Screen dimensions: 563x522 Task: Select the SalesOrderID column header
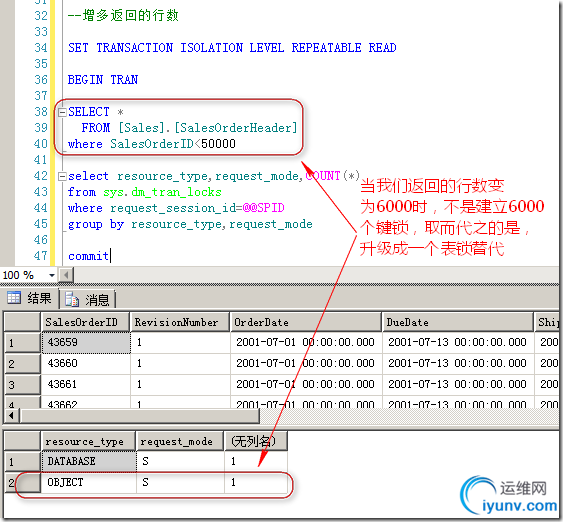coord(85,322)
